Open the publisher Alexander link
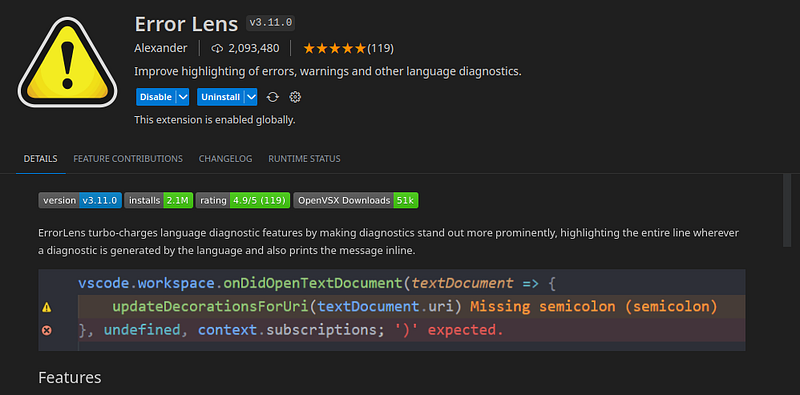Screen dimensions: 800x395 [x=161, y=48]
